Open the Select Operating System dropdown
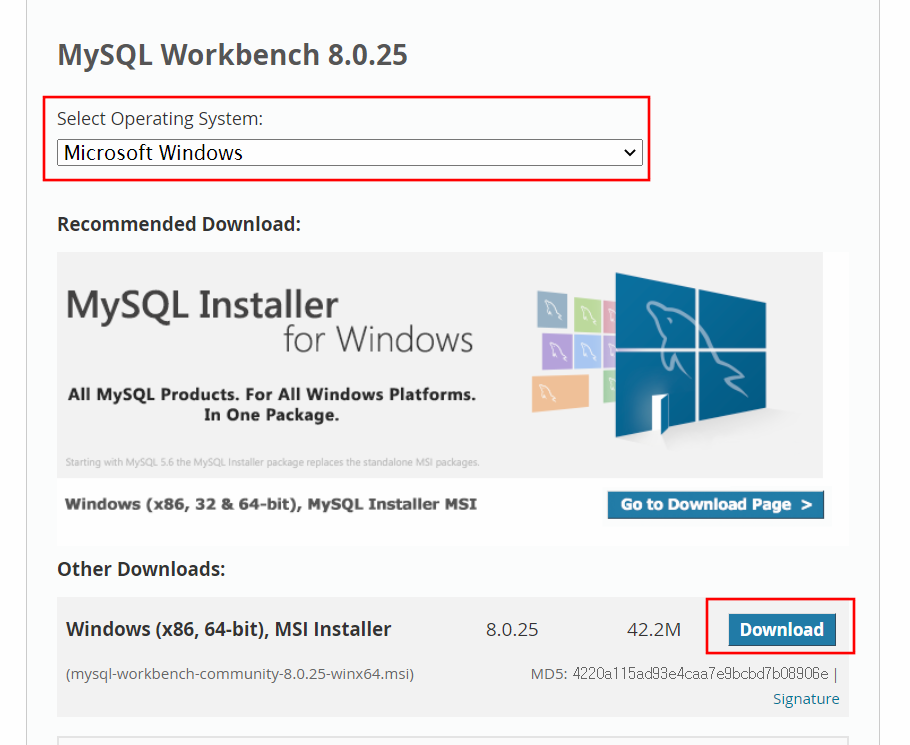 pyautogui.click(x=349, y=153)
